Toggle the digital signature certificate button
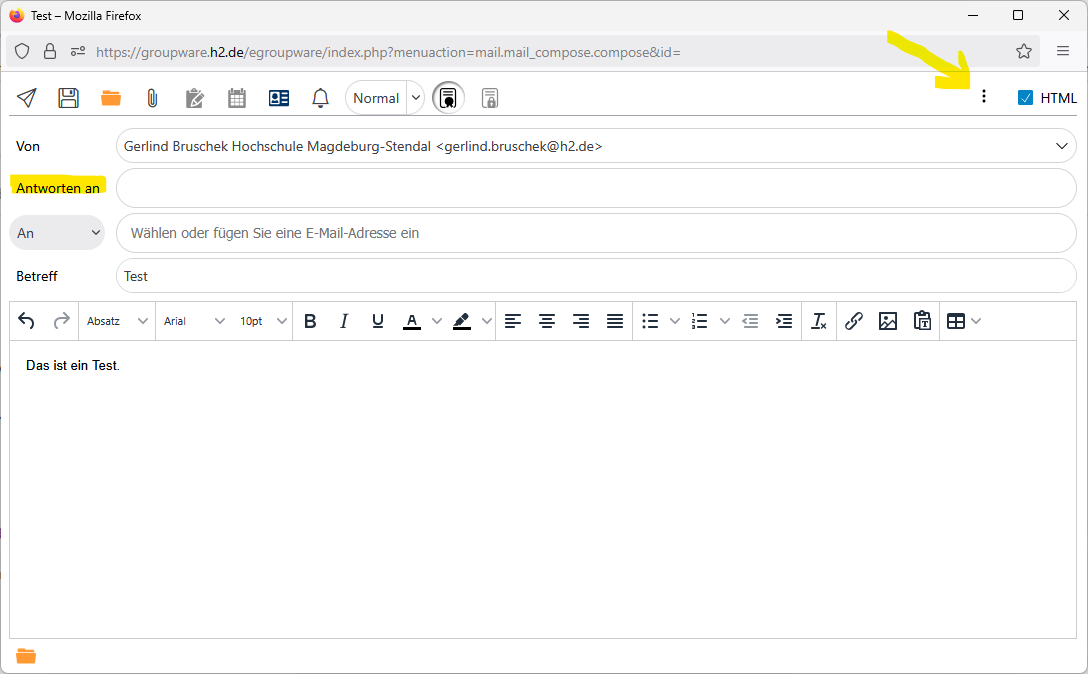This screenshot has height=674, width=1088. click(448, 98)
